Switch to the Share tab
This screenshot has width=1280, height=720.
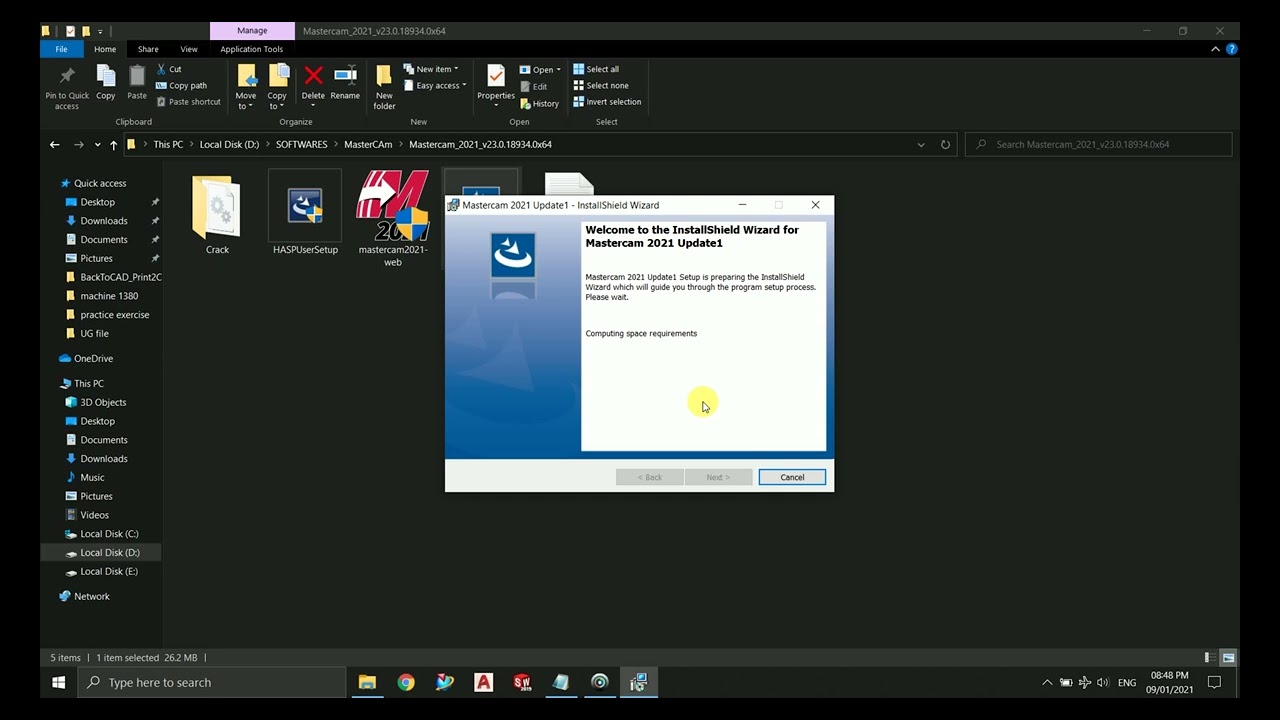coord(148,49)
